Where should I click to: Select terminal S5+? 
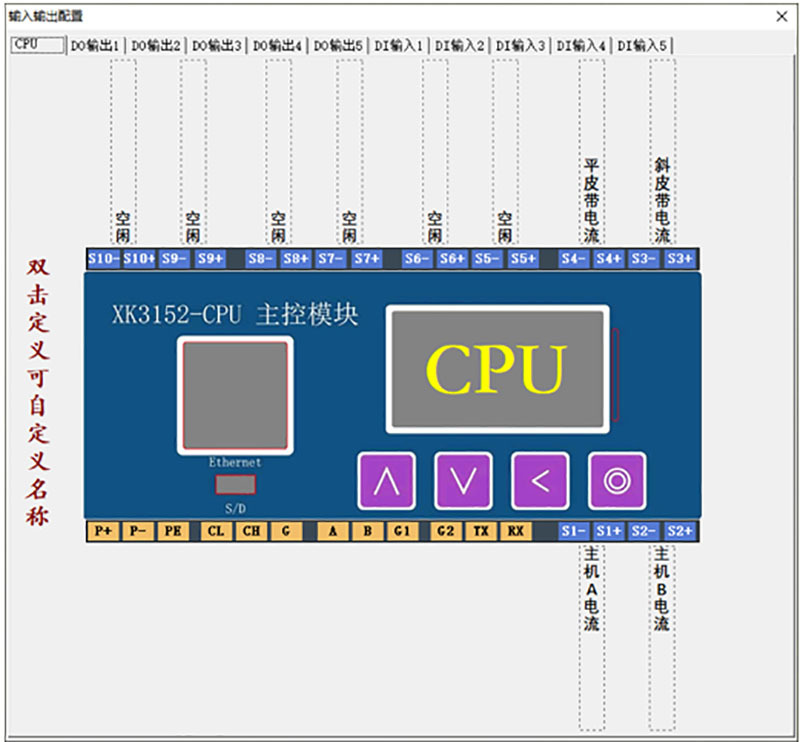(x=524, y=259)
